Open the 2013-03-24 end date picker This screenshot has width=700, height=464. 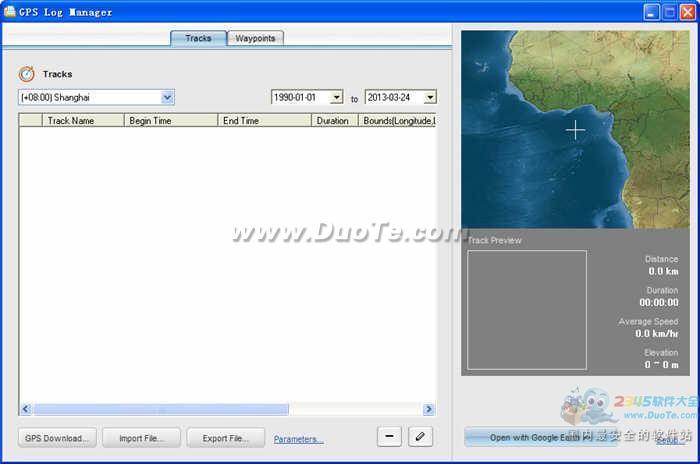click(x=429, y=97)
